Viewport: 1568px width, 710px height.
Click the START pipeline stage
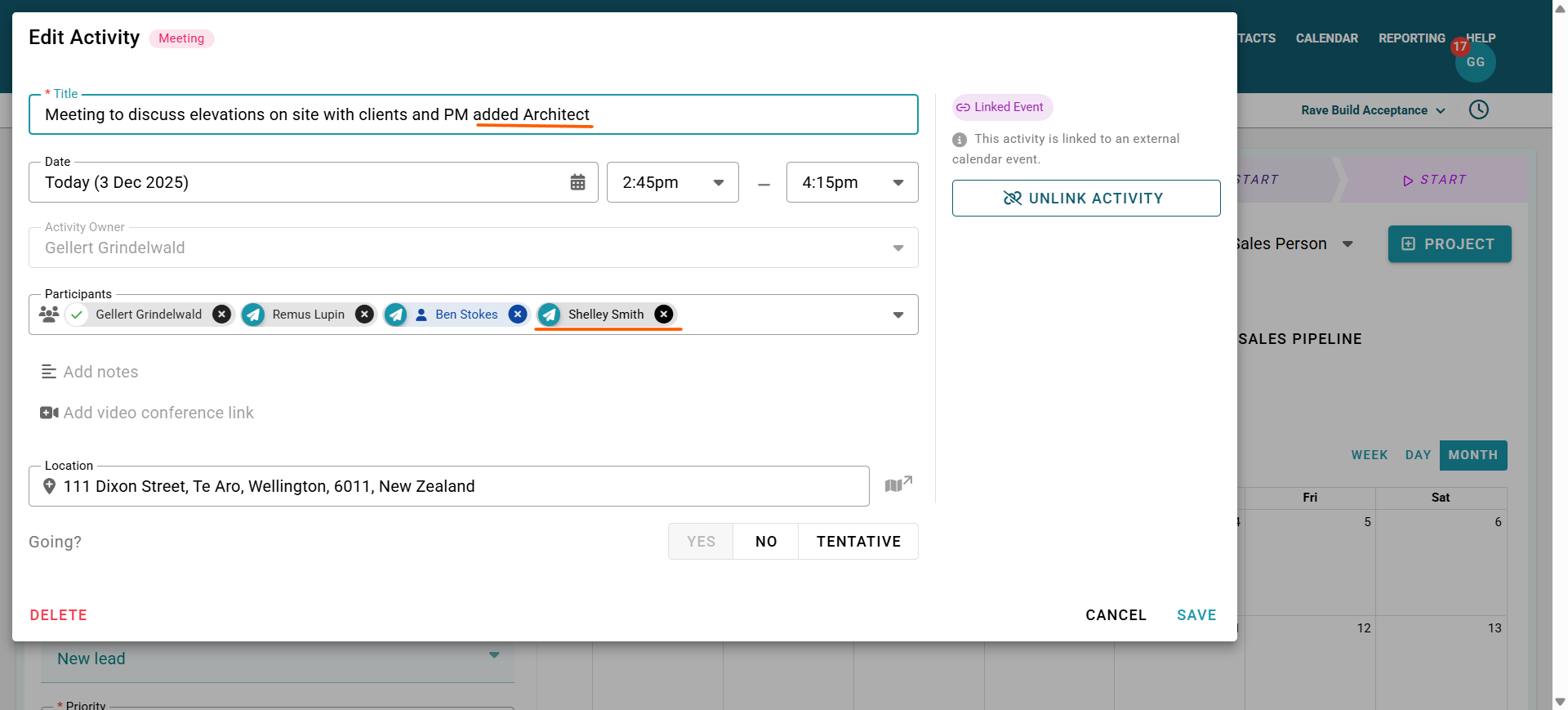pyautogui.click(x=1434, y=180)
